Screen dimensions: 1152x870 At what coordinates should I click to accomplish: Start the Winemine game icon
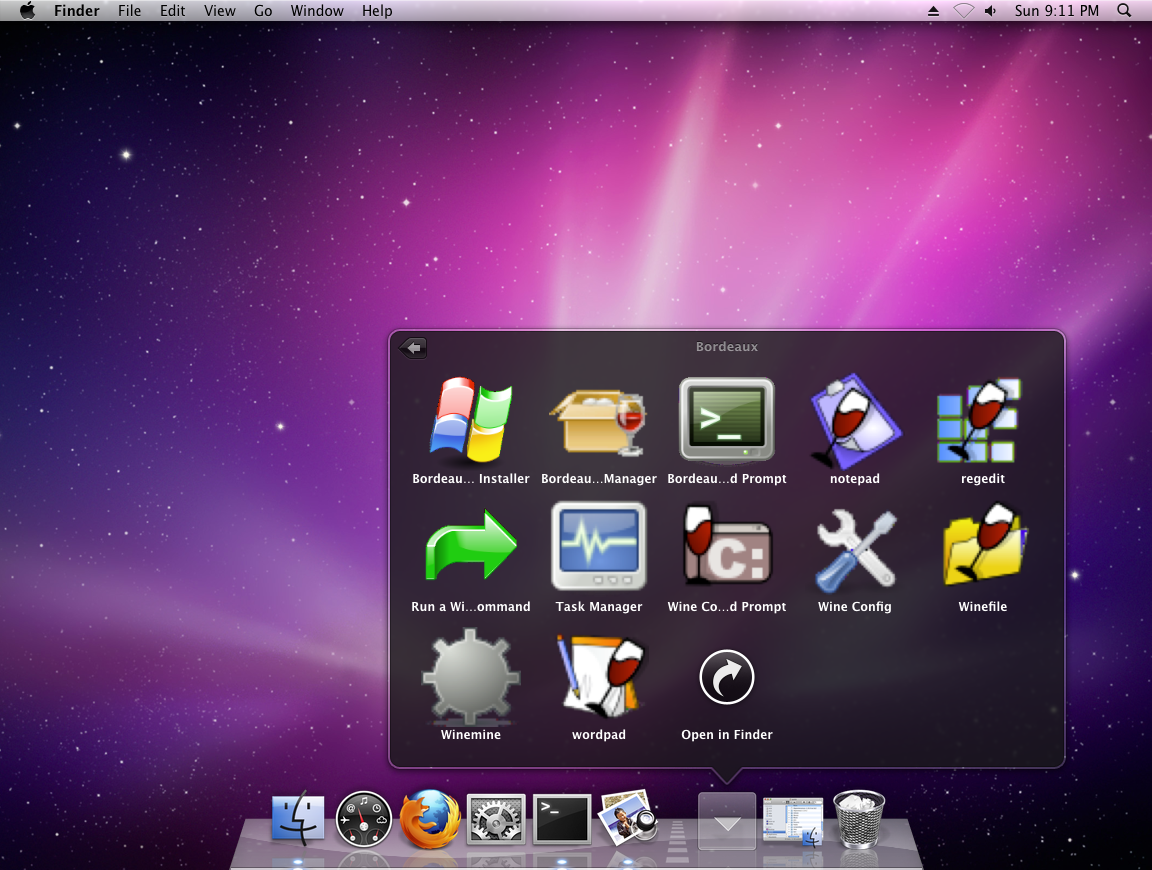(x=470, y=676)
